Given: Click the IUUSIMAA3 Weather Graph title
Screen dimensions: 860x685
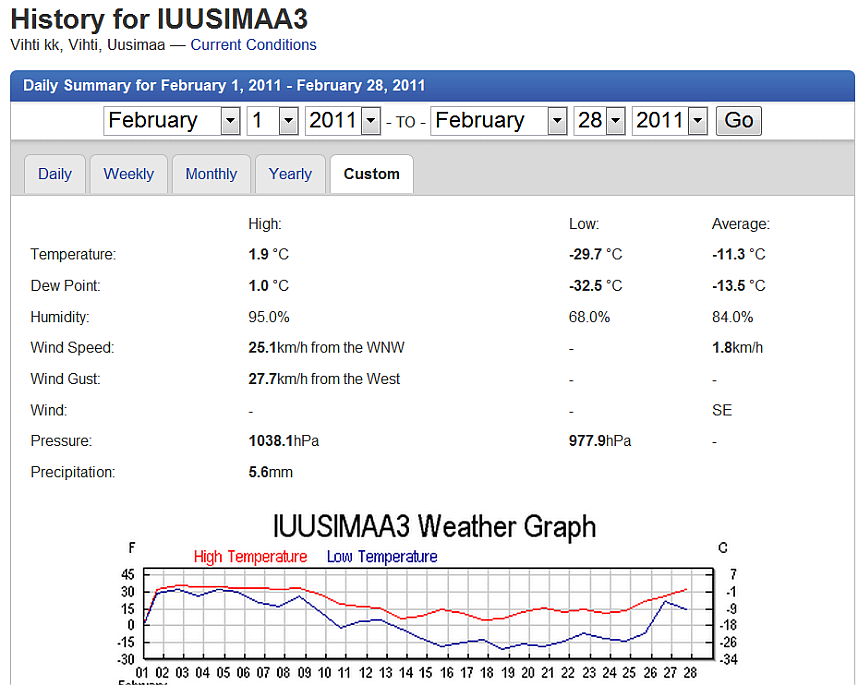Looking at the screenshot, I should tap(434, 526).
